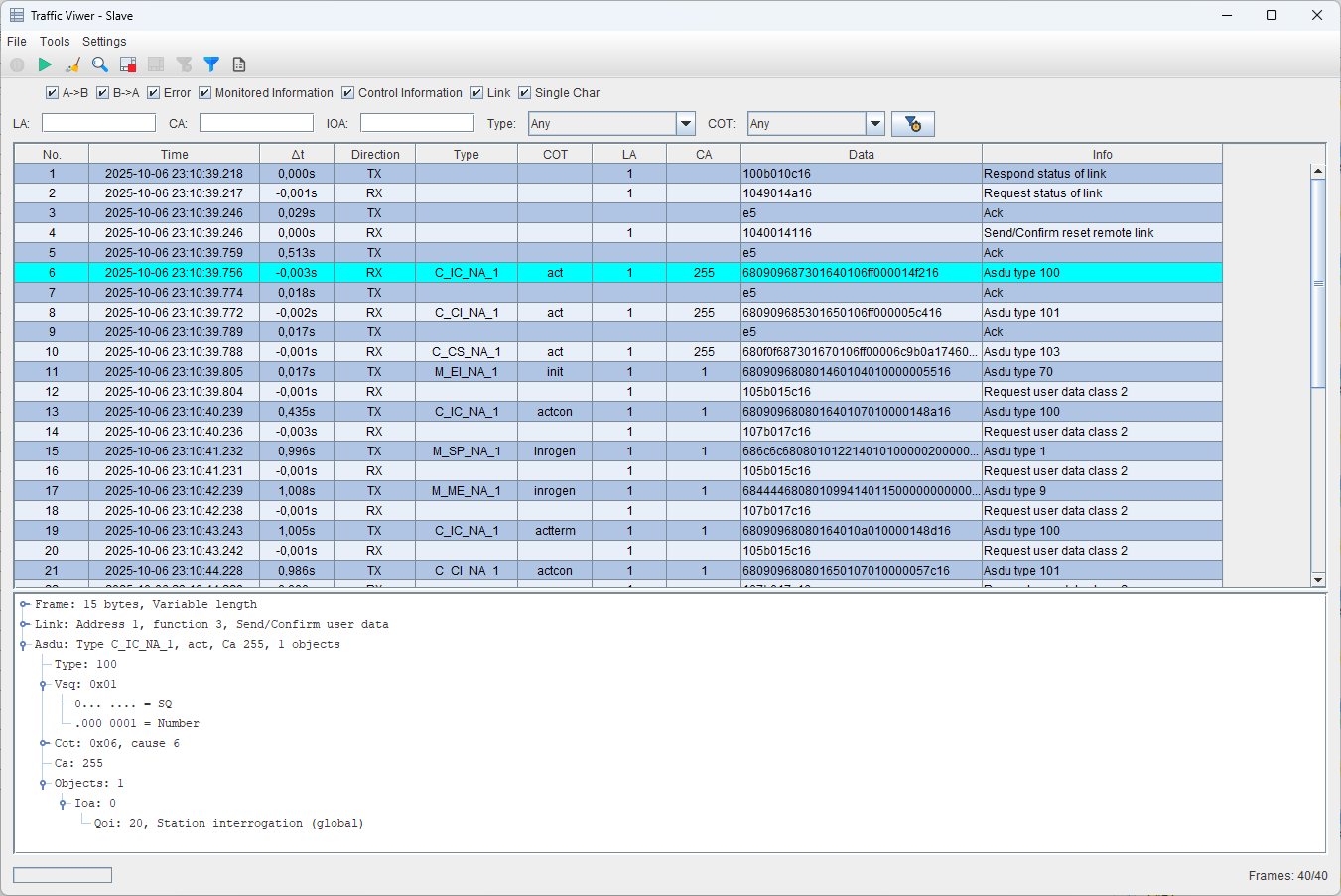Click the Time column header

coord(175,155)
